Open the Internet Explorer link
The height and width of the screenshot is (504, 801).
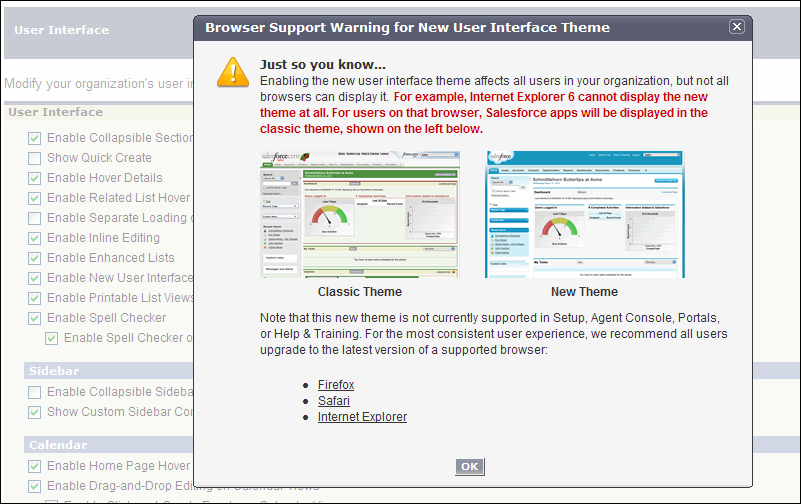(x=362, y=417)
